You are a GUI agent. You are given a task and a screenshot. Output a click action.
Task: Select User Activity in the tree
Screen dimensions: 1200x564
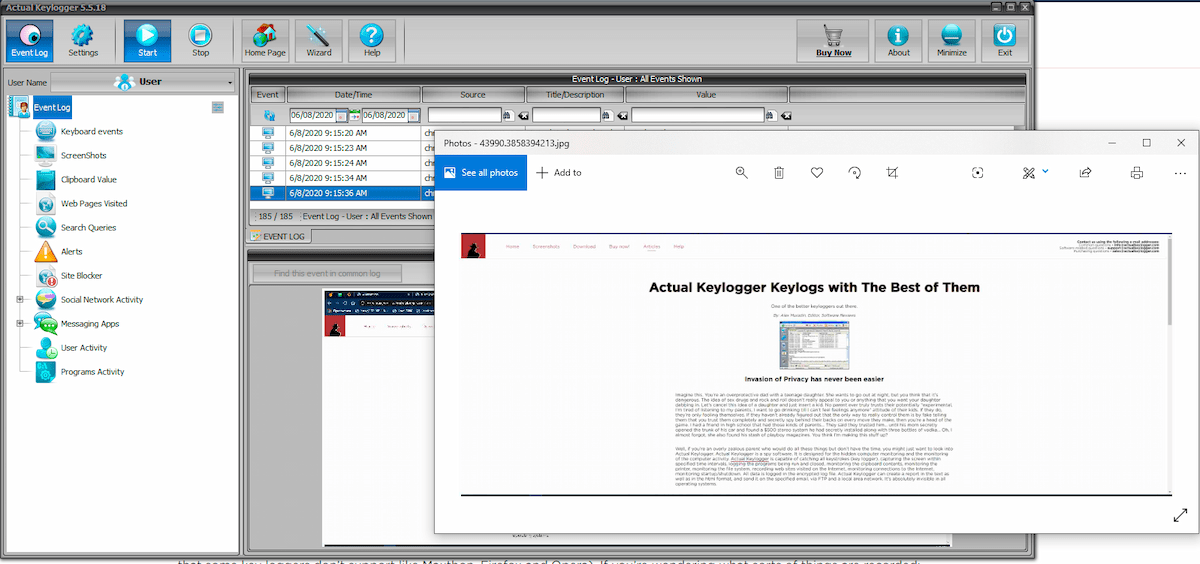point(84,347)
